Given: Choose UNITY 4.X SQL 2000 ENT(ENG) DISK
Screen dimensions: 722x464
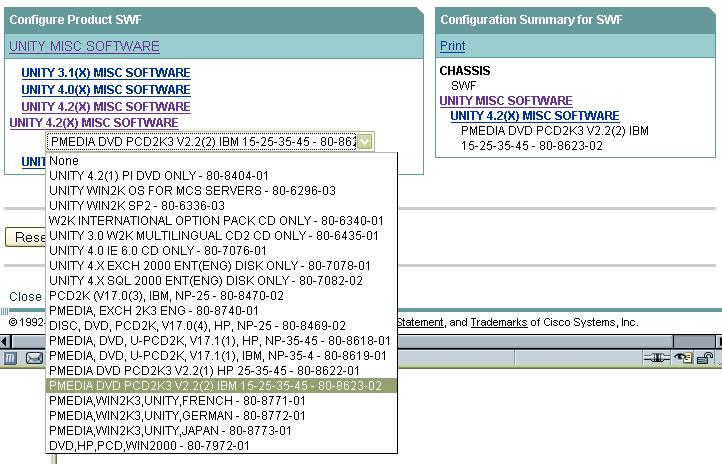Looking at the screenshot, I should [221, 281].
